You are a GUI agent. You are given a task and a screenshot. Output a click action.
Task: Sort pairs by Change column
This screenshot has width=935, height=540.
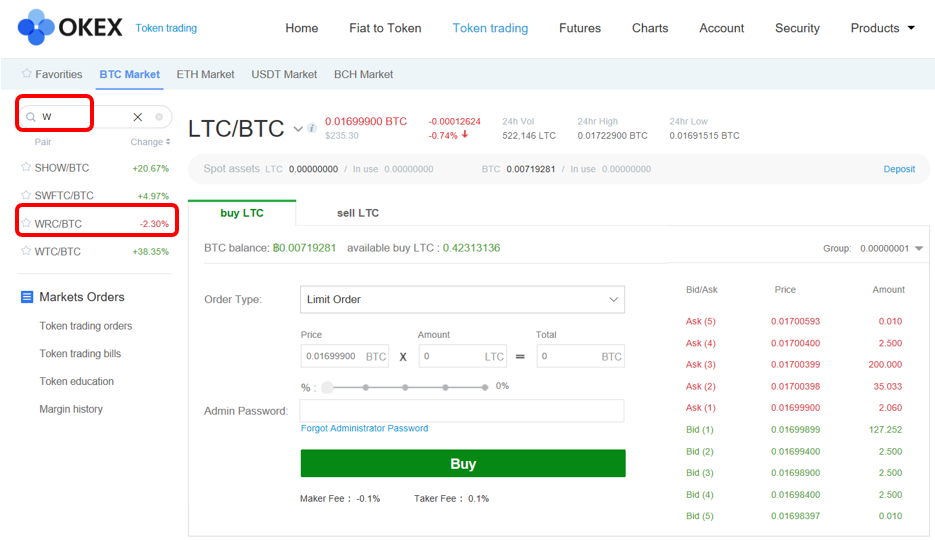click(150, 142)
